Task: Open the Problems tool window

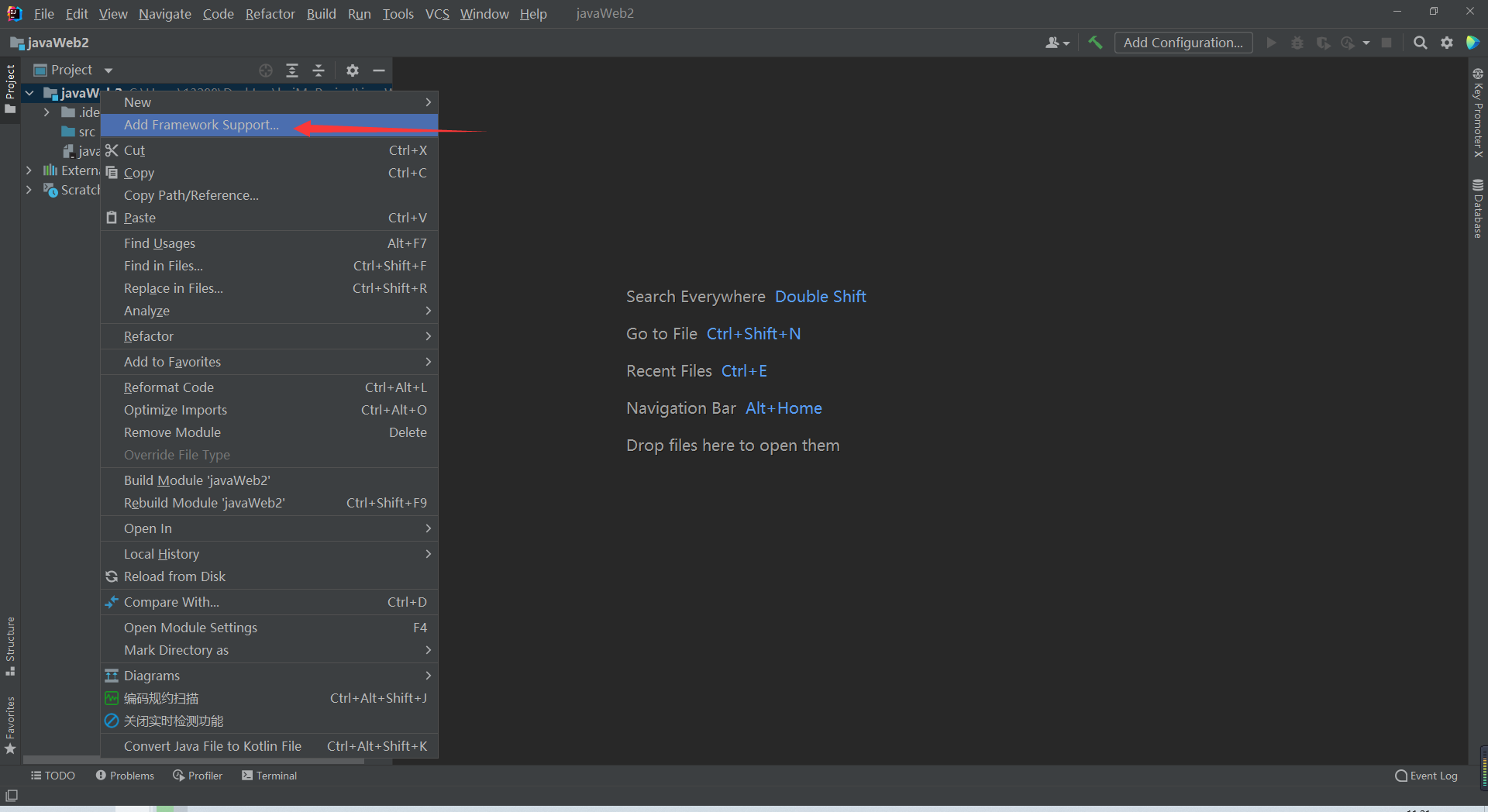Action: pos(125,776)
